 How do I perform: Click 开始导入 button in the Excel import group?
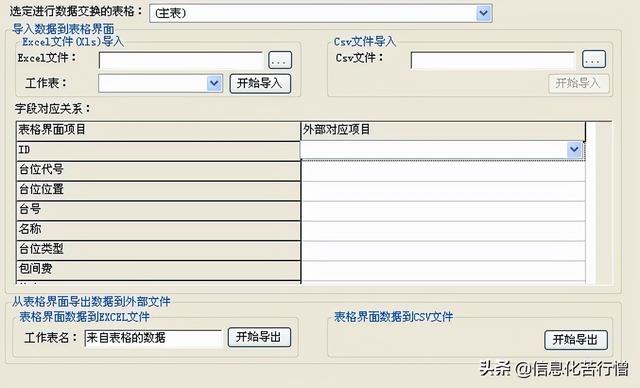tap(260, 83)
